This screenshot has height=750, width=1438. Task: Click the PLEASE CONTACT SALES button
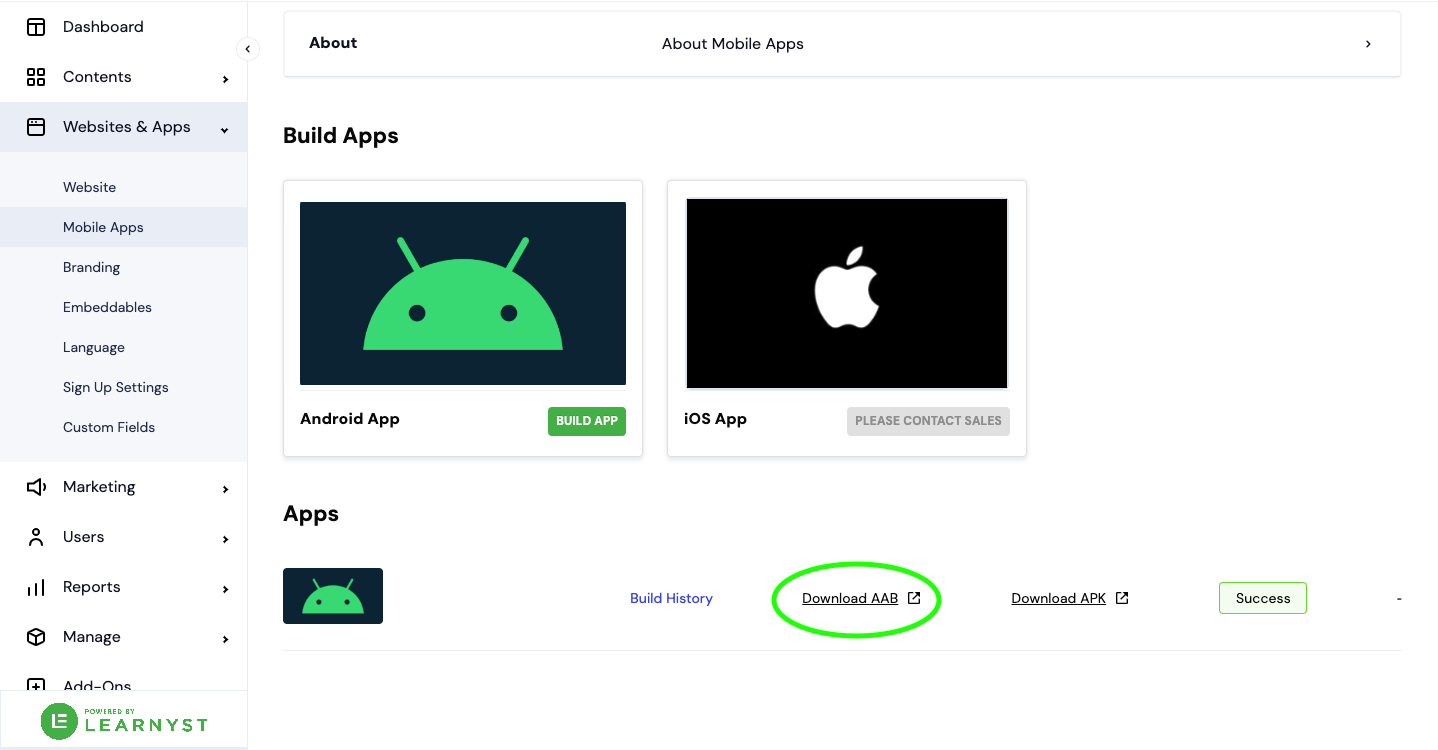pos(928,421)
